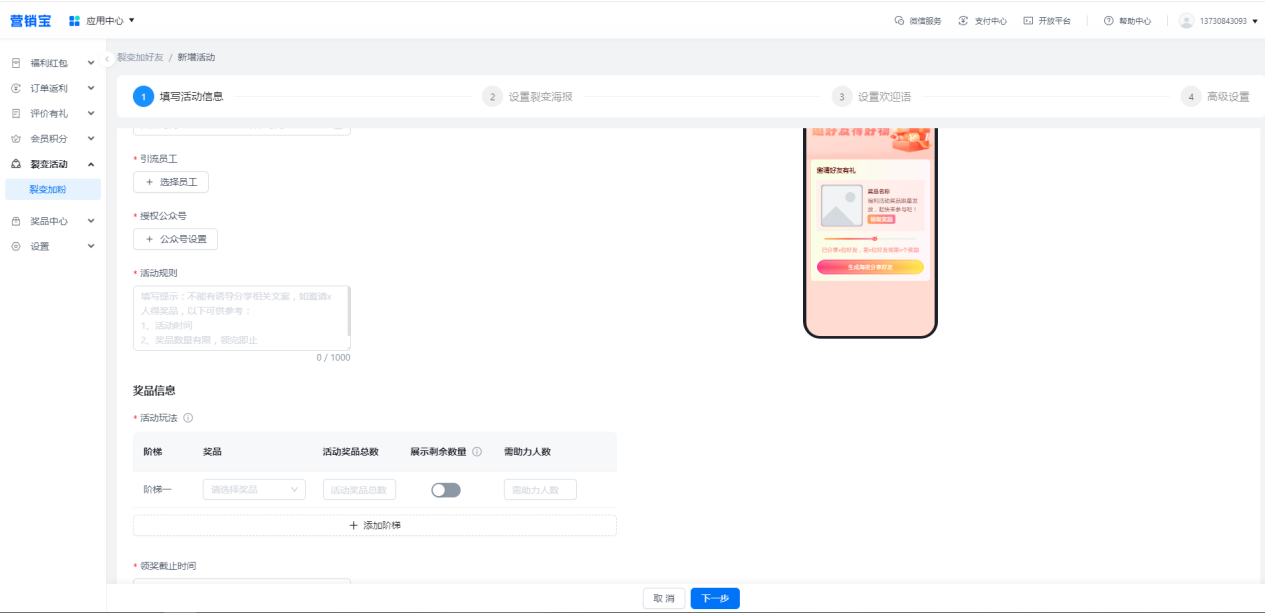The height and width of the screenshot is (613, 1265).
Task: Click the 下一步 button
Action: 714,598
